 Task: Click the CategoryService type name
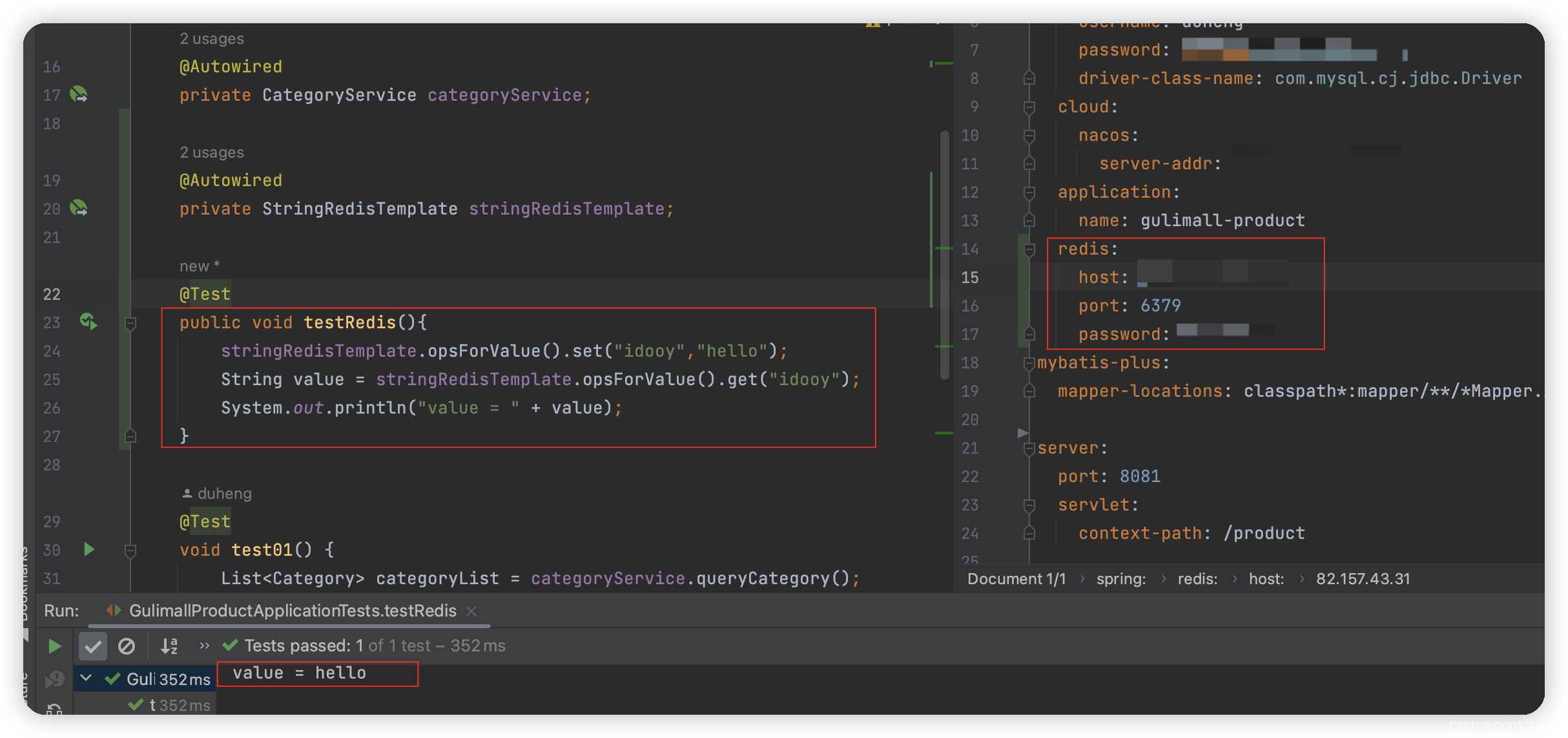pyautogui.click(x=339, y=95)
